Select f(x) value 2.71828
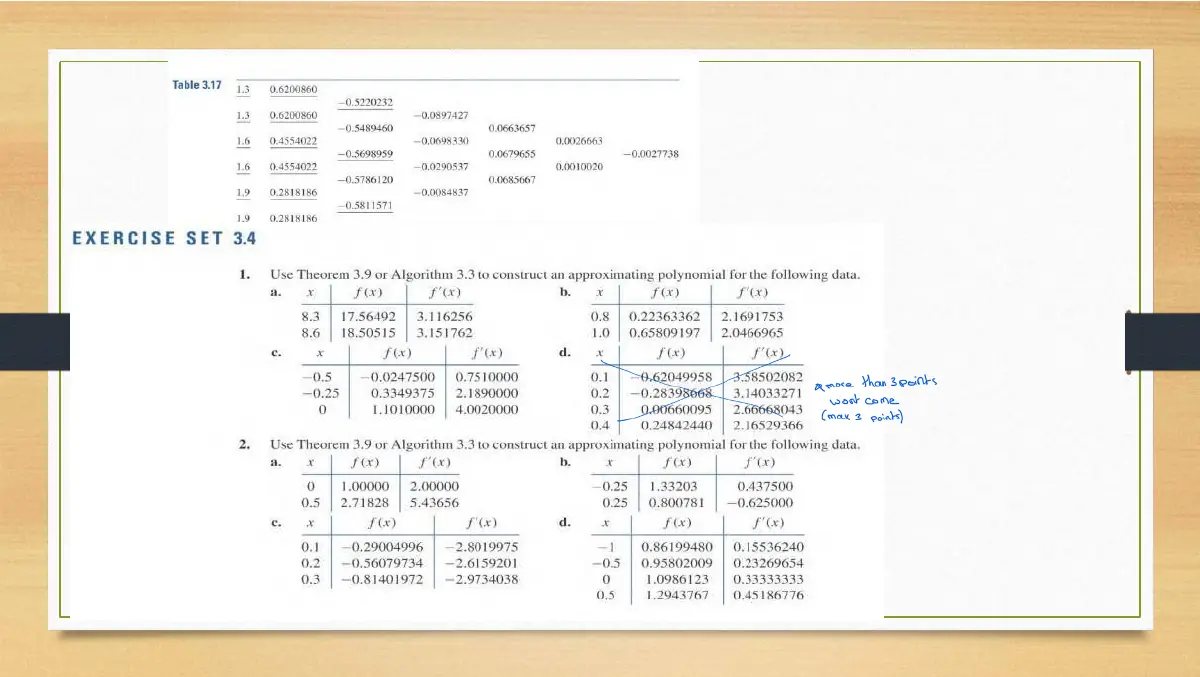Viewport: 1200px width, 677px height. coord(364,502)
